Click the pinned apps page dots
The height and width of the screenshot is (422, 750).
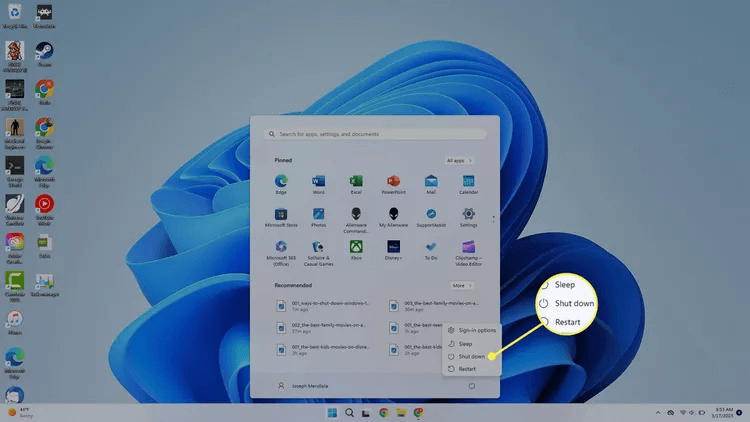[494, 219]
